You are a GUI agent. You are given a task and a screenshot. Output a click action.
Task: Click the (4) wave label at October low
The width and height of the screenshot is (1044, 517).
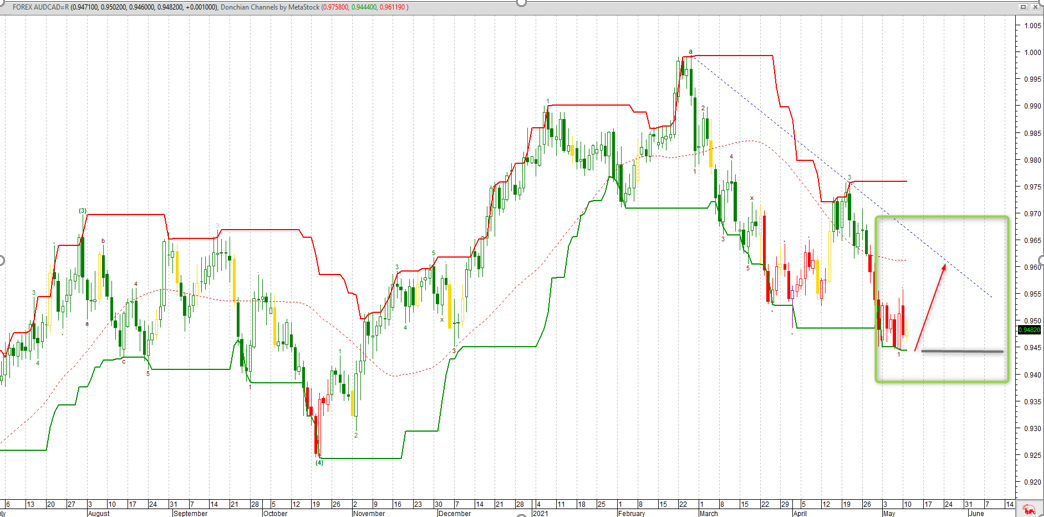[x=319, y=463]
